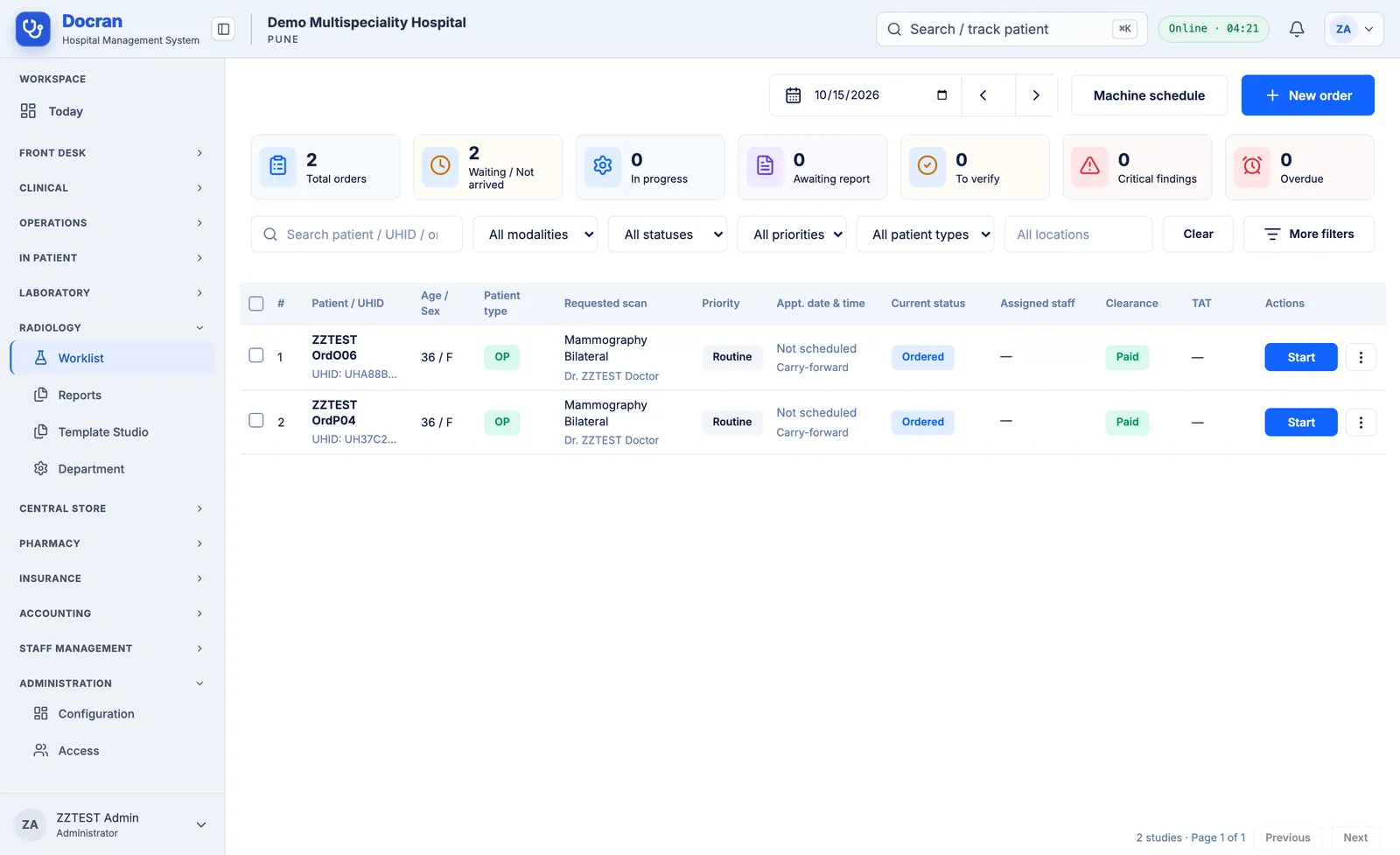Go to next date using right arrow
The width and height of the screenshot is (1400, 855).
(x=1036, y=95)
